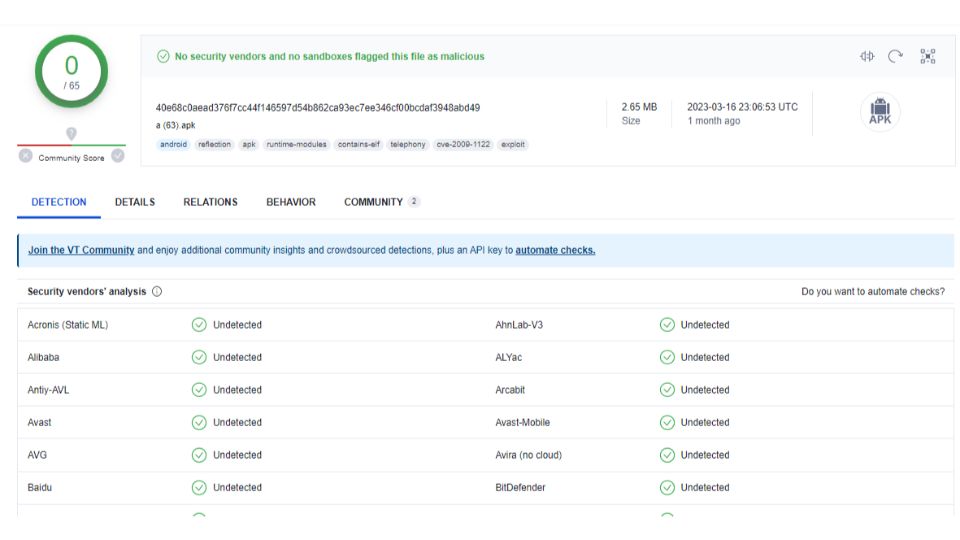Image resolution: width=960 pixels, height=540 pixels.
Task: Click the Baidu vendor name
Action: coord(39,487)
